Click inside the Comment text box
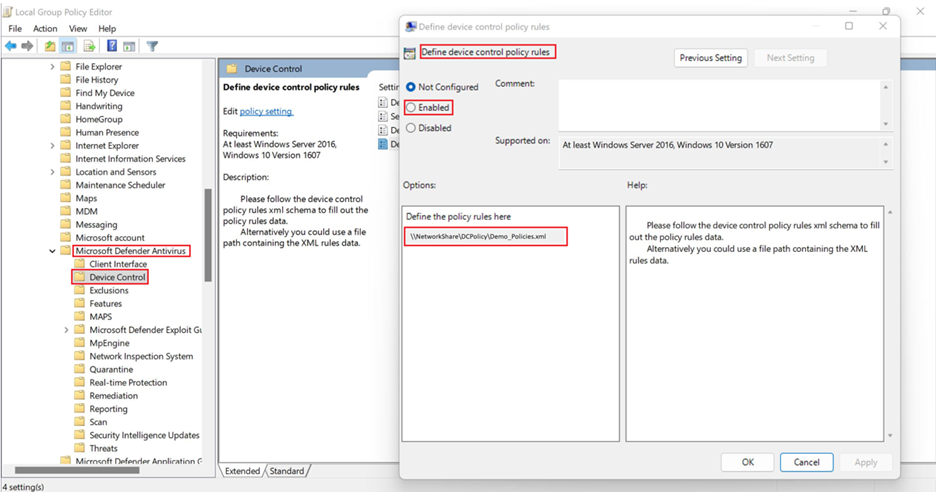Image resolution: width=936 pixels, height=492 pixels. (x=720, y=105)
